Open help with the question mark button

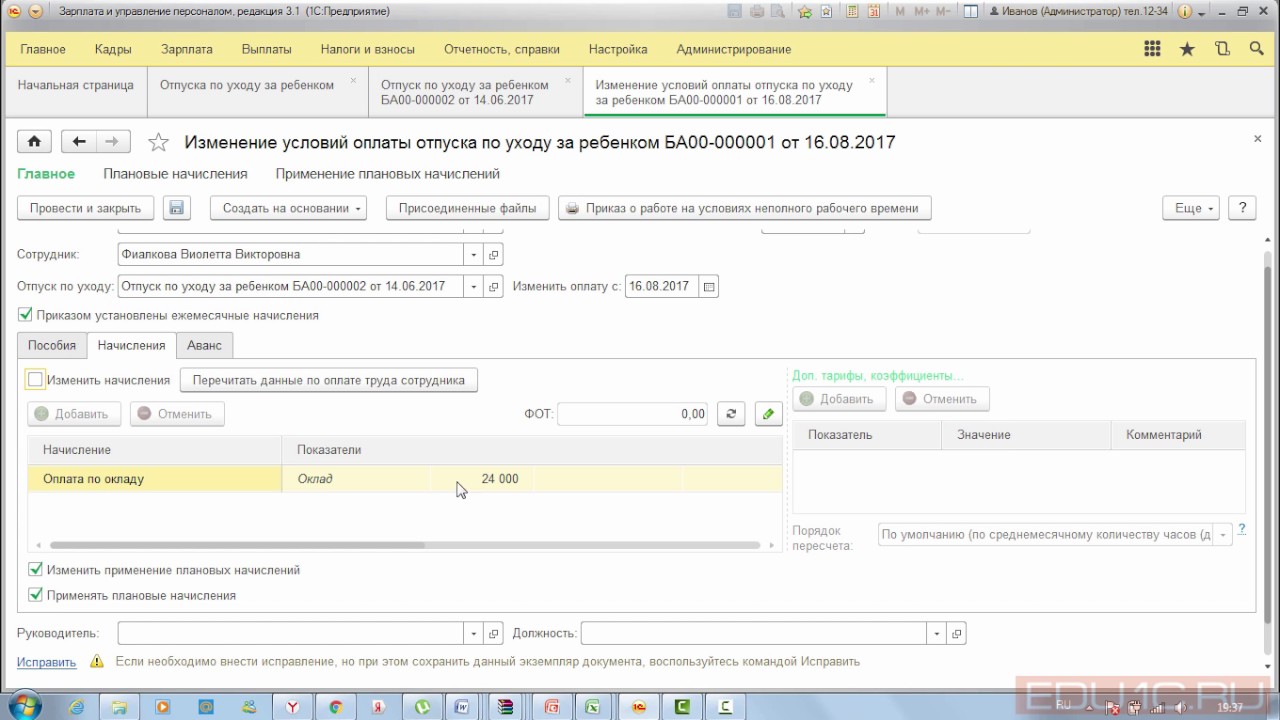coord(1242,208)
